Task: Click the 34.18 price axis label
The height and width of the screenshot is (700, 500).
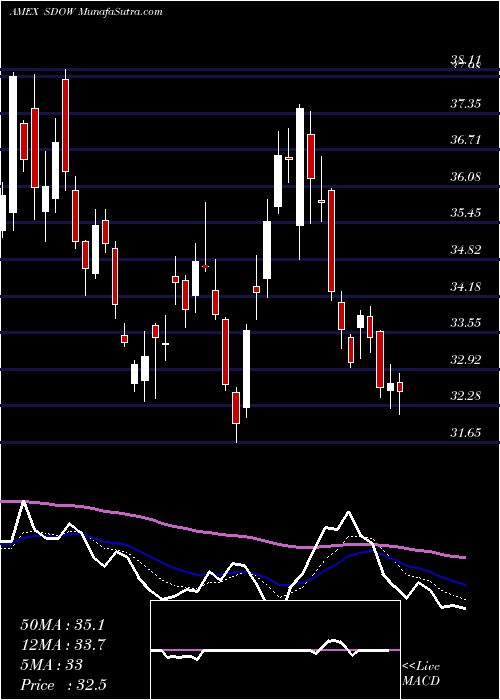Action: point(466,286)
